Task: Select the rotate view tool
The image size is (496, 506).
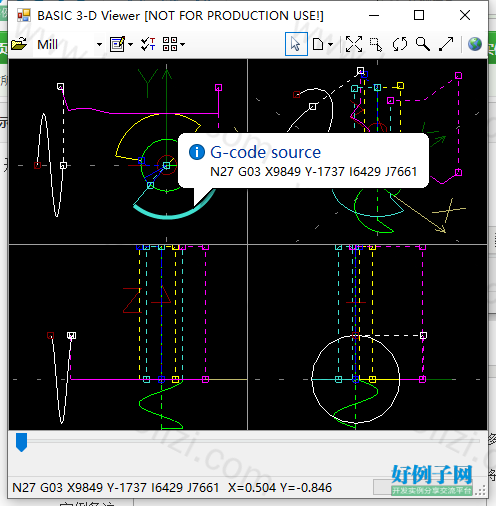Action: pos(400,44)
